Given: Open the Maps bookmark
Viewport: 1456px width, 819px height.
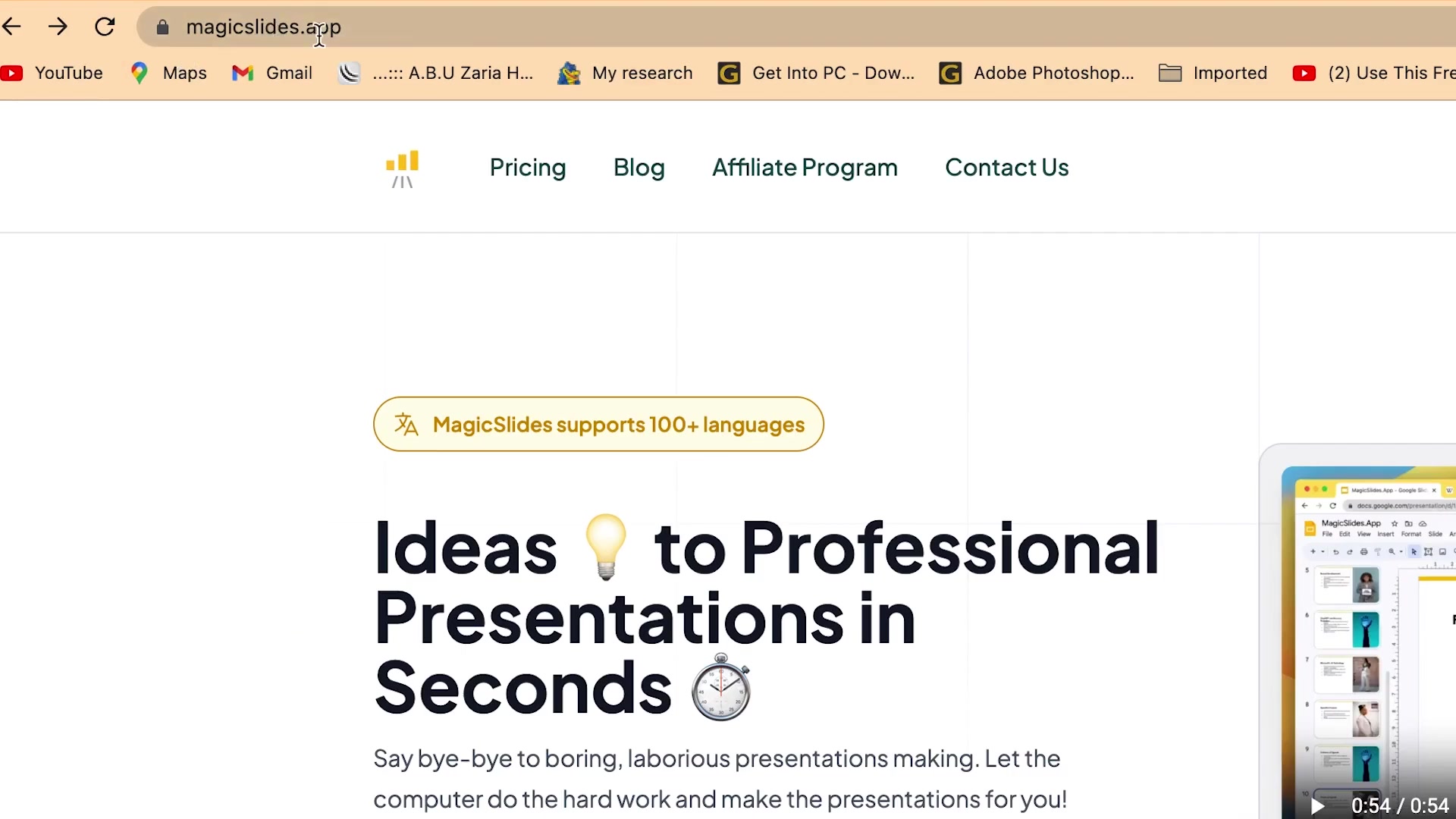Looking at the screenshot, I should click(168, 74).
